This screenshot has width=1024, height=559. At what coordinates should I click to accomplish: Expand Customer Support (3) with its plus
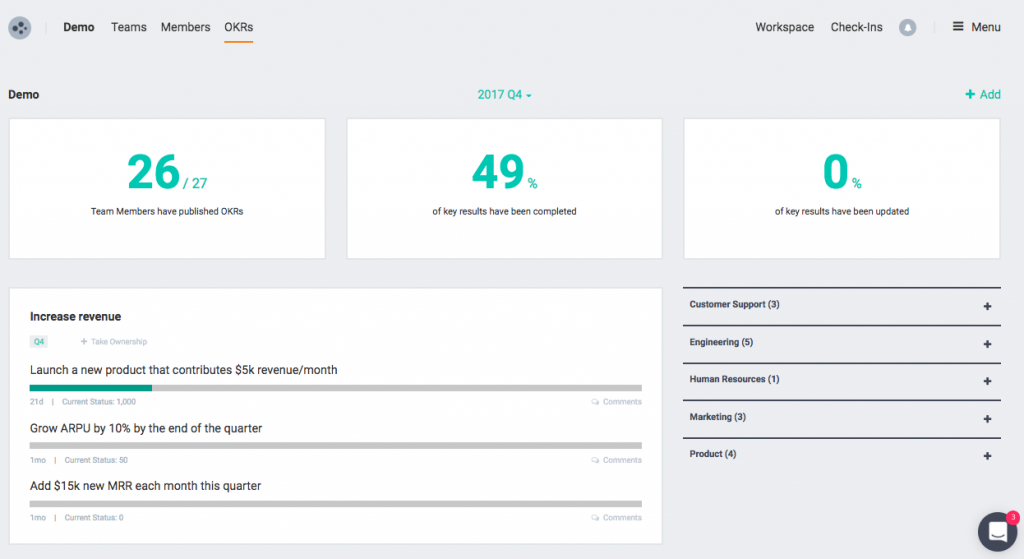[x=987, y=306]
